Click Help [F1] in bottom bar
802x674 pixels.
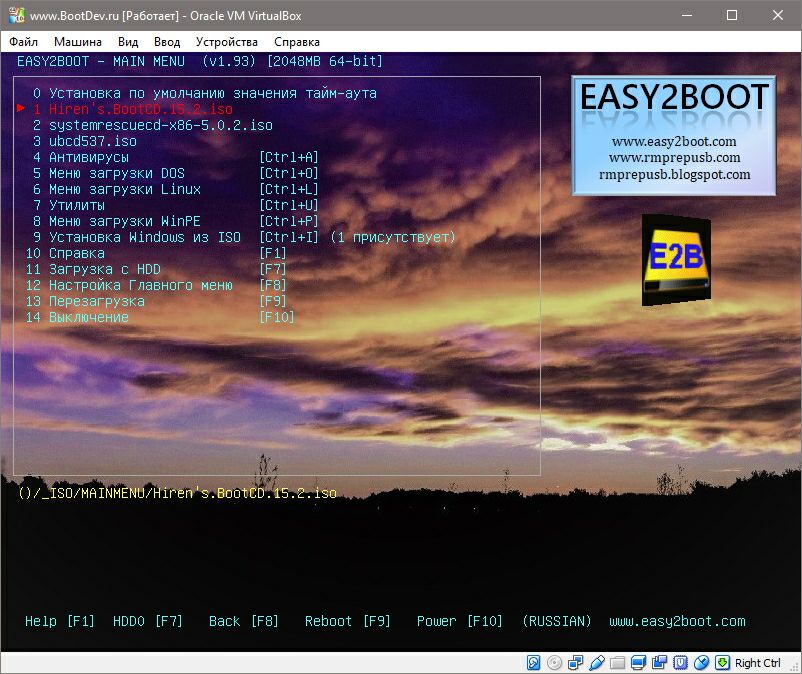click(x=60, y=621)
